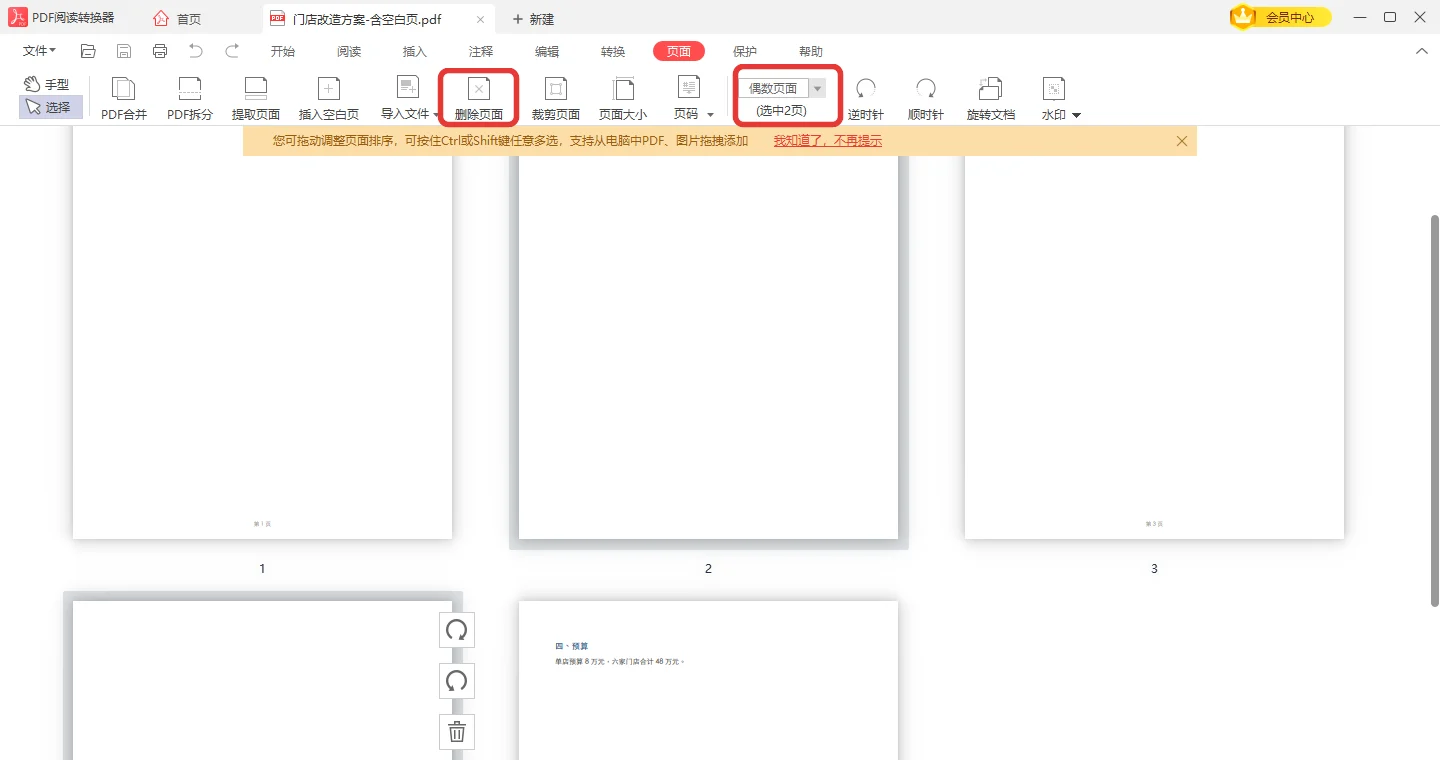Open the PDF合并 merge tool
The image size is (1440, 760).
click(124, 99)
